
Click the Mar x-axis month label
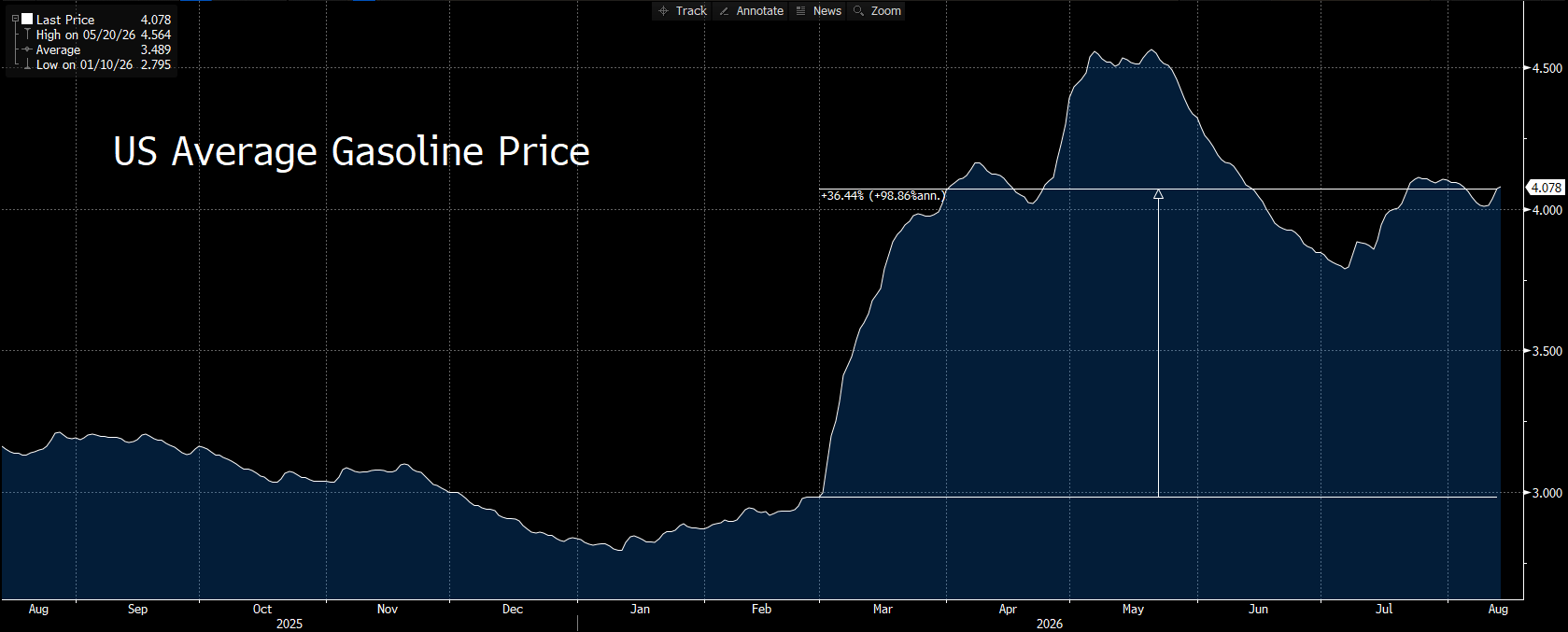883,609
